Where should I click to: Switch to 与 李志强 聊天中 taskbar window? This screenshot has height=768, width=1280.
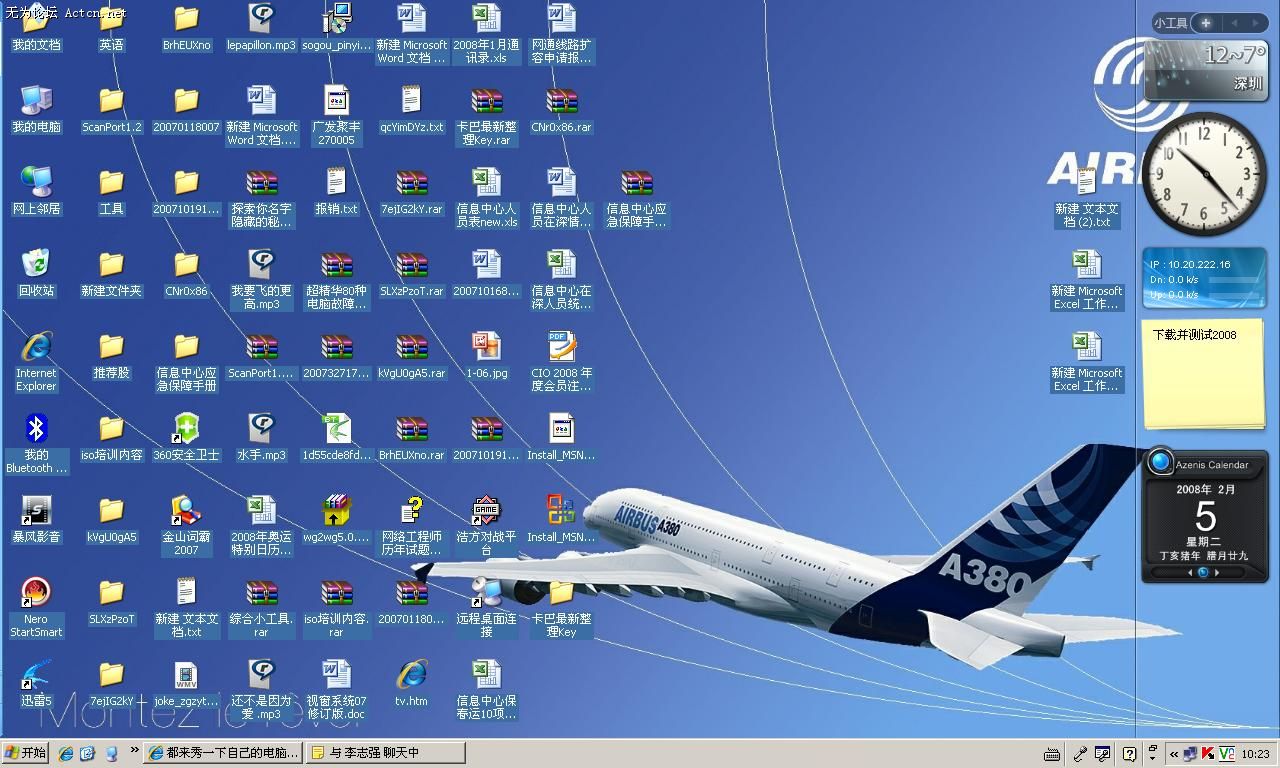point(386,753)
